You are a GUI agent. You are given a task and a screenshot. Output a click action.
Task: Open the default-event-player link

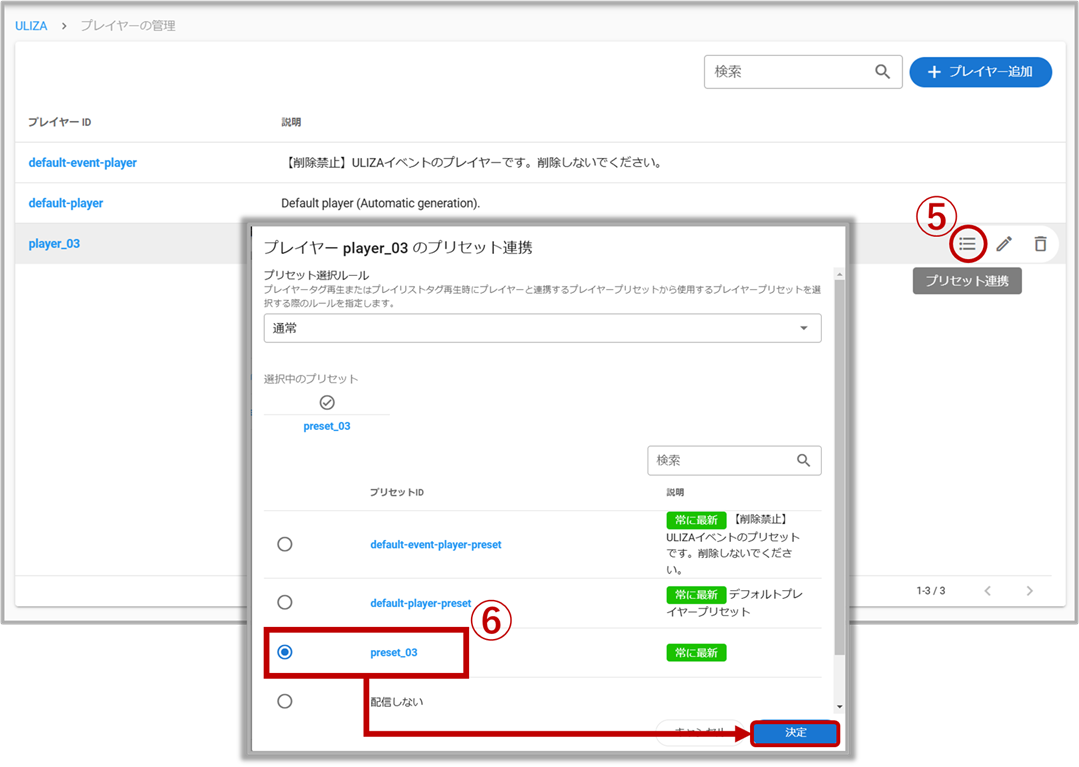pyautogui.click(x=82, y=162)
